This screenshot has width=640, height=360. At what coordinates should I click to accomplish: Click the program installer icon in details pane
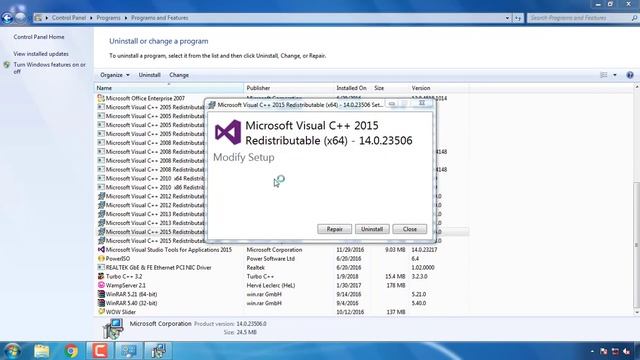(113, 329)
